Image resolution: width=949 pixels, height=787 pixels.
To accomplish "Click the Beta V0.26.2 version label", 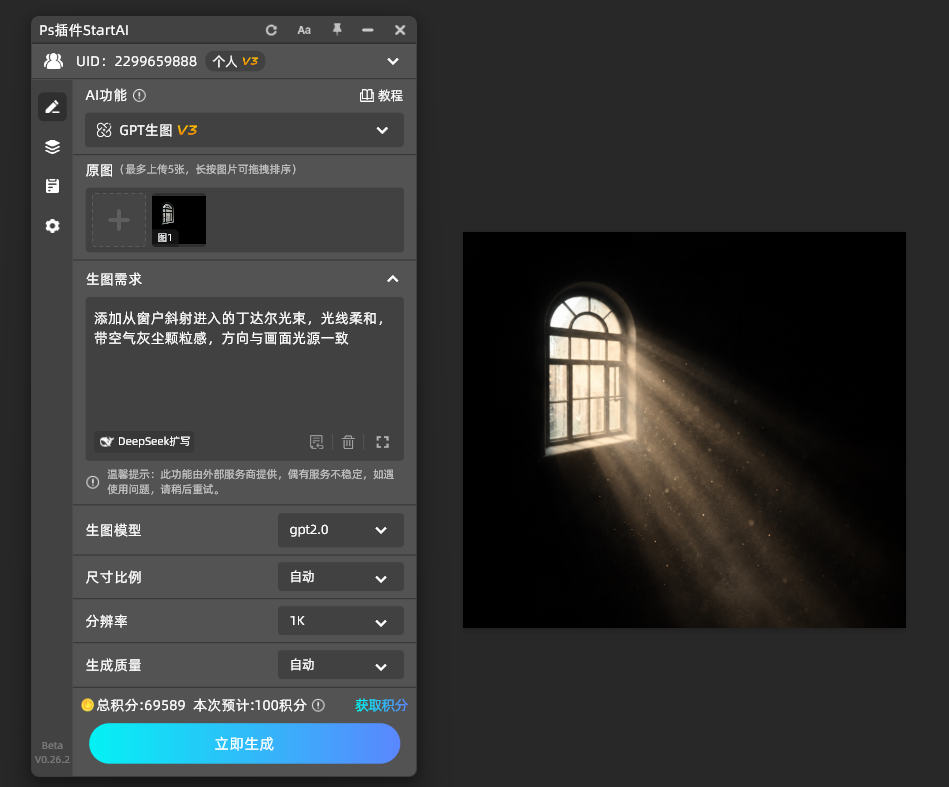I will coord(52,752).
